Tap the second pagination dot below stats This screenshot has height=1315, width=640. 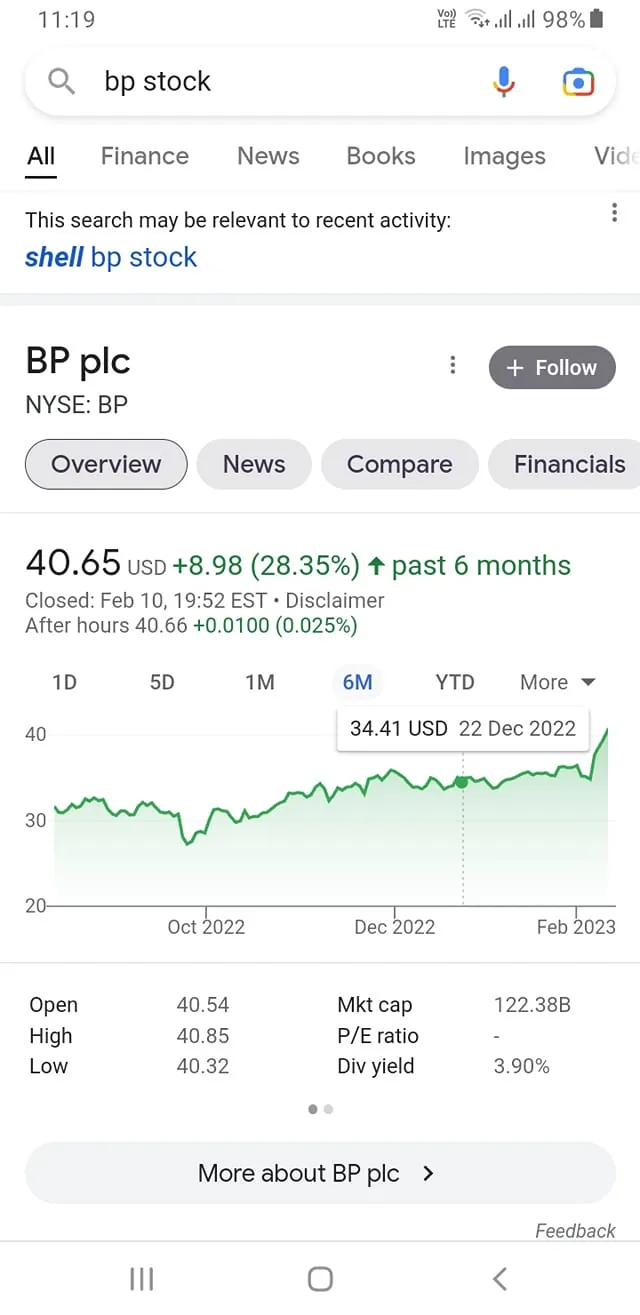coord(329,1109)
